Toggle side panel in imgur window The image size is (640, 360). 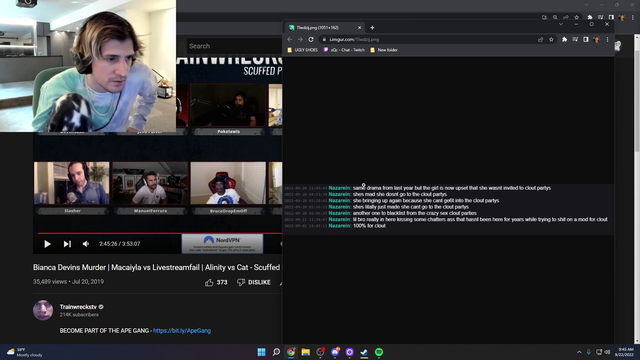(586, 40)
